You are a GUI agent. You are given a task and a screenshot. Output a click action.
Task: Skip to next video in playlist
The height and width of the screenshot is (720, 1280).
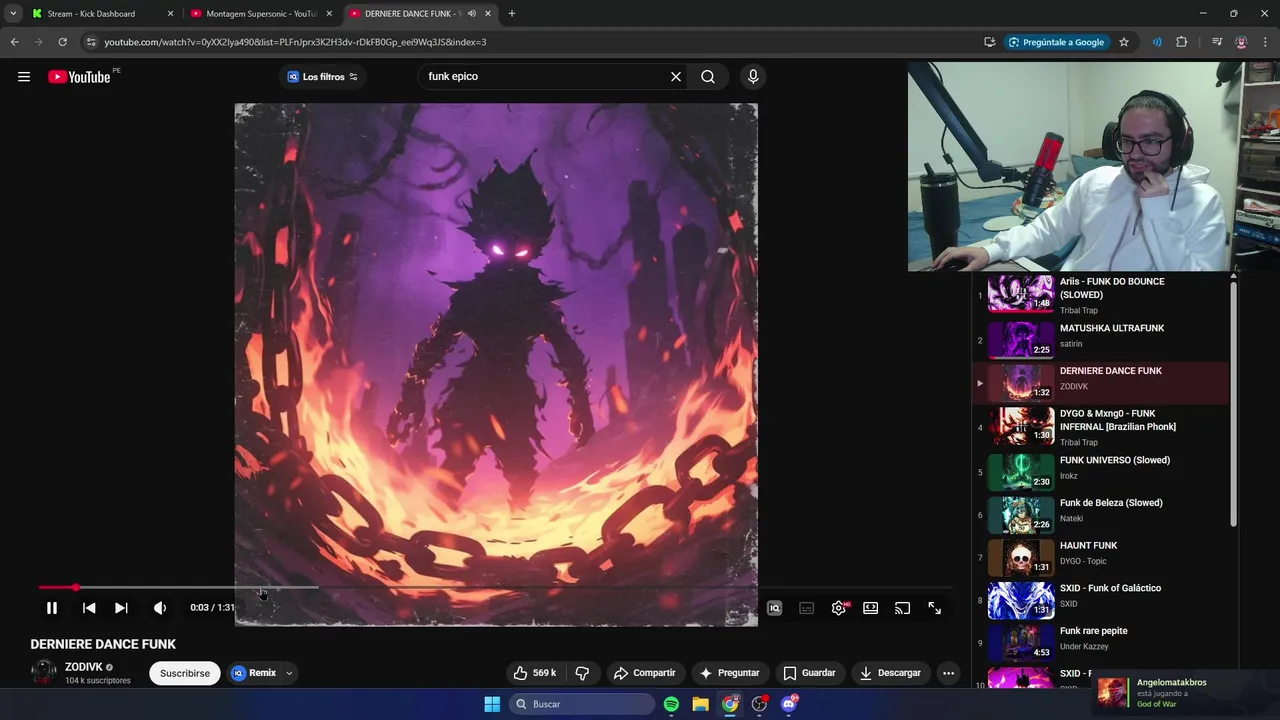point(121,608)
